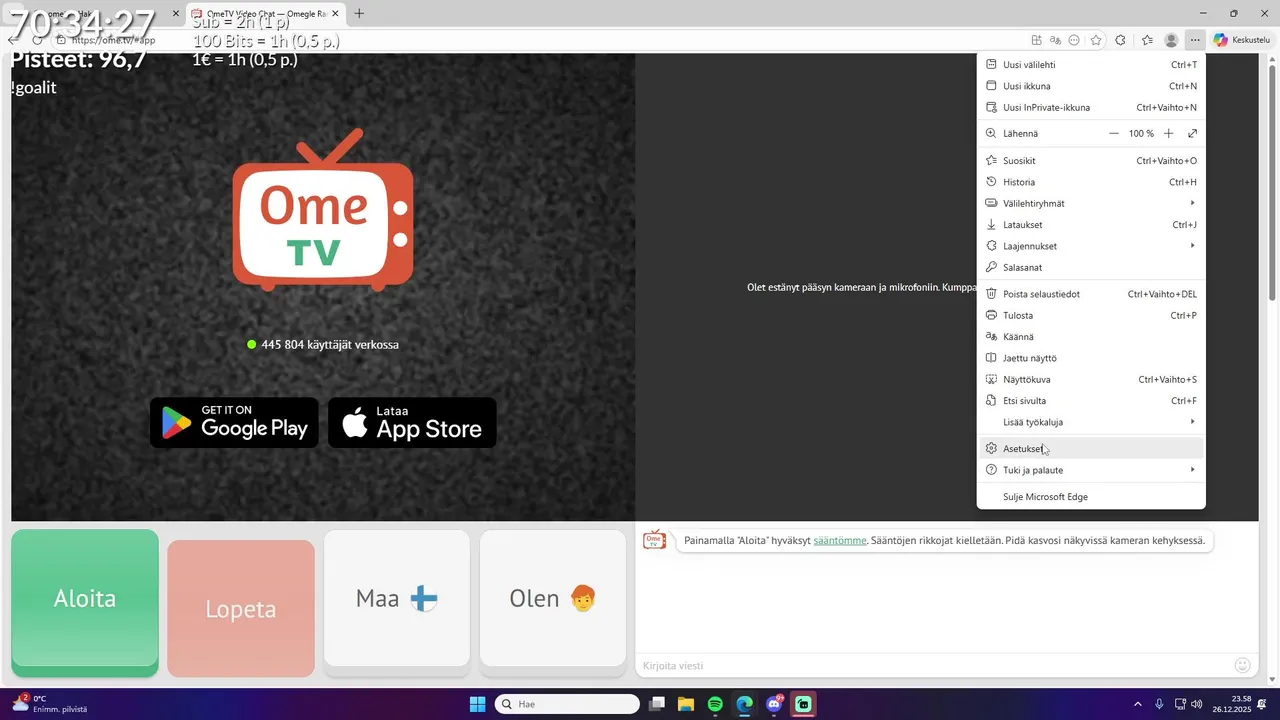Screen dimensions: 1280x720
Task: Click the full screen zoom icon
Action: [x=1192, y=134]
